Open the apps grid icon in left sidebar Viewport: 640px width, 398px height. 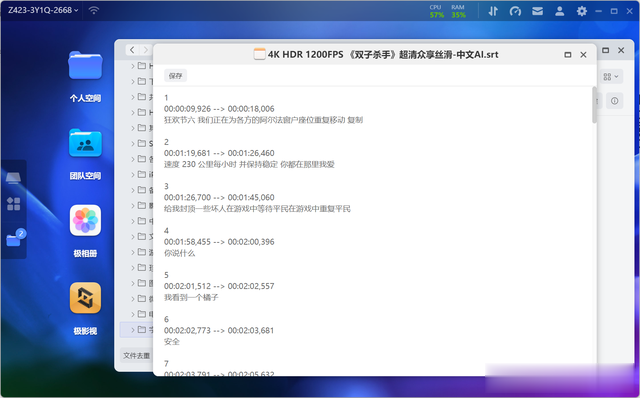(13, 204)
